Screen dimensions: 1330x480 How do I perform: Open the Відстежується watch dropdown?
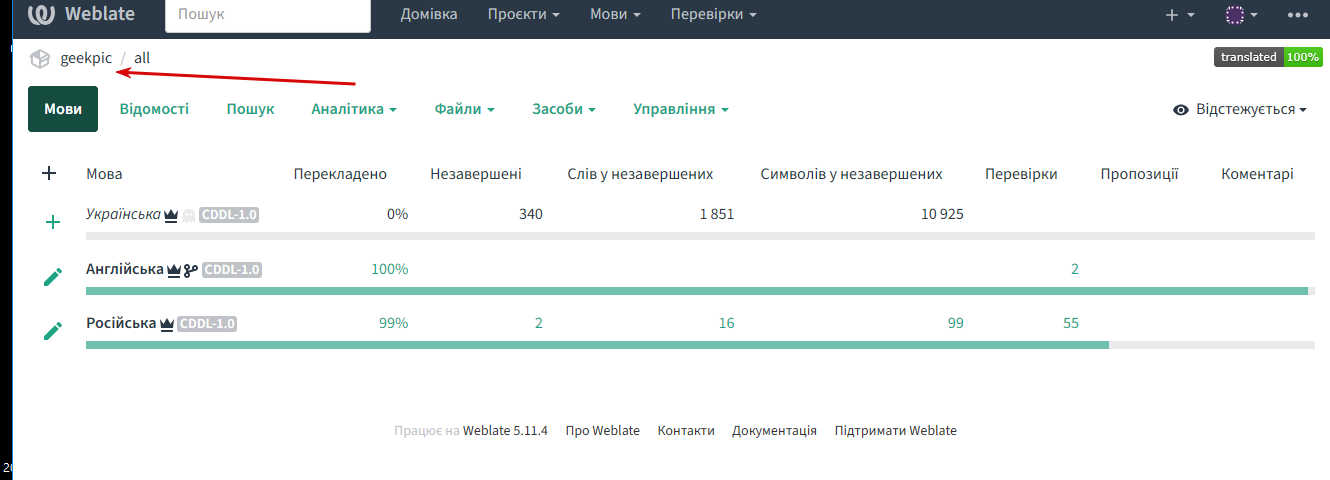pos(1240,110)
